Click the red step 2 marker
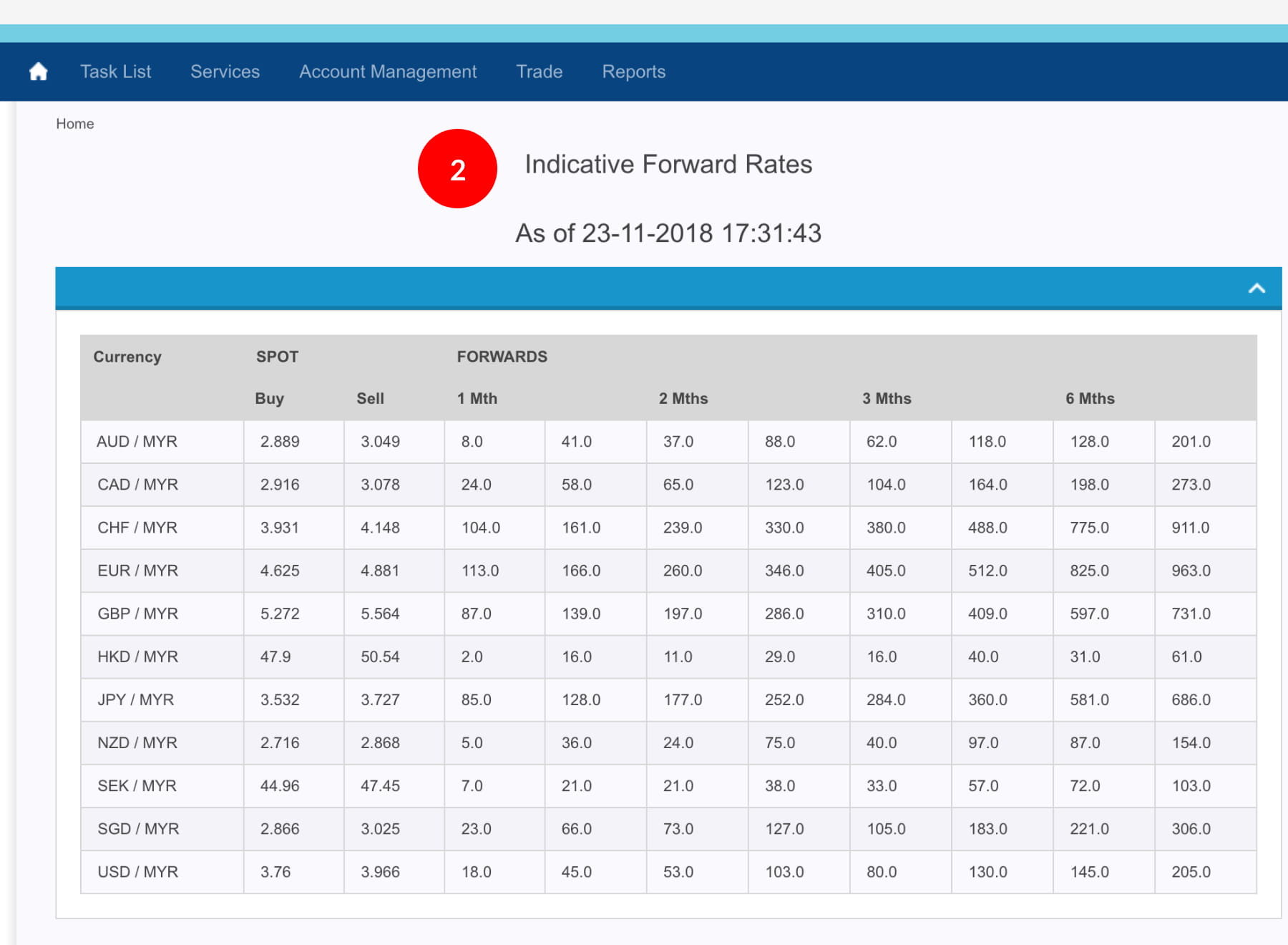This screenshot has width=1288, height=945. coord(457,169)
